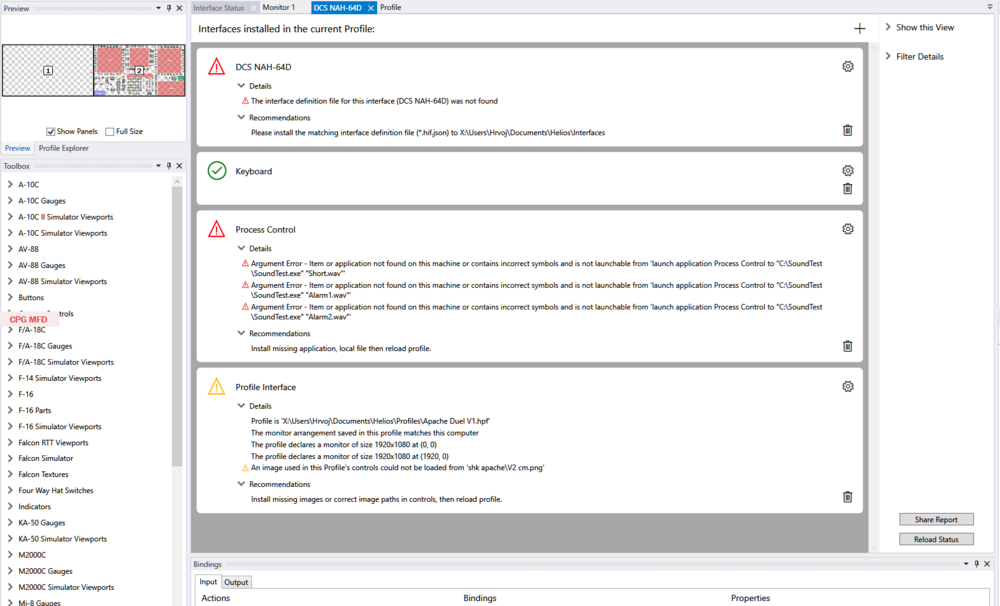Enable the Full Size checkbox
1000x606 pixels.
[x=110, y=132]
